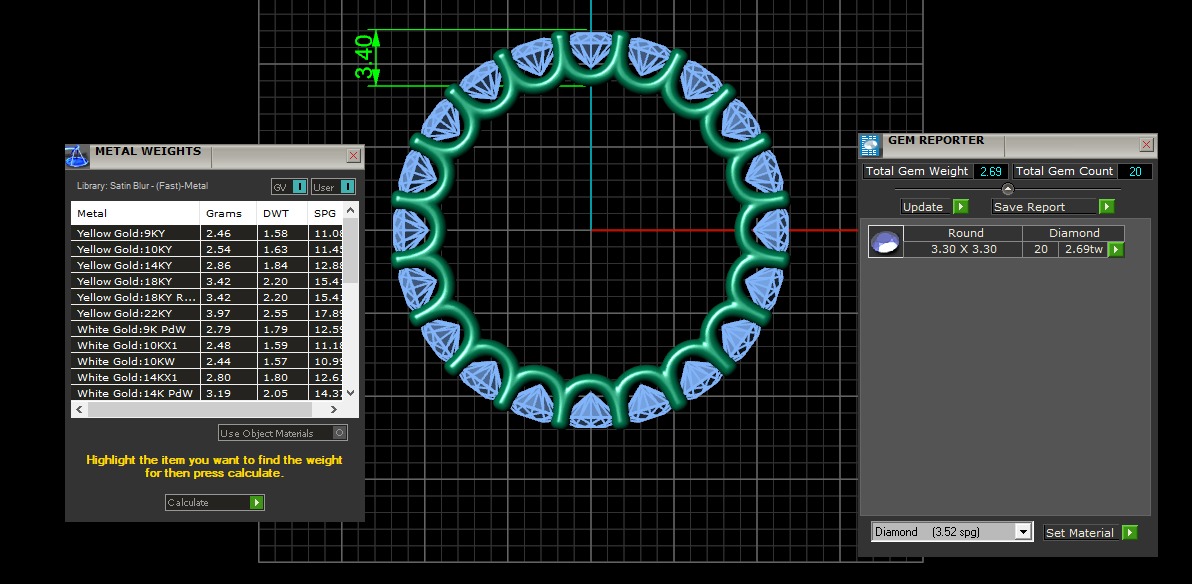This screenshot has width=1192, height=584.
Task: Enable Use Object Materials option
Action: point(283,433)
